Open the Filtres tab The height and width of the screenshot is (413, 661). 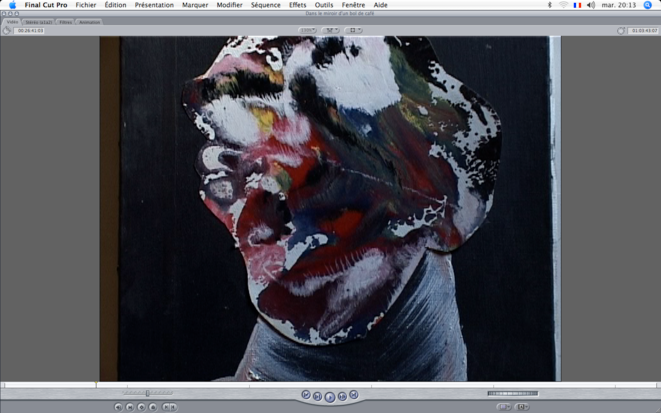65,22
